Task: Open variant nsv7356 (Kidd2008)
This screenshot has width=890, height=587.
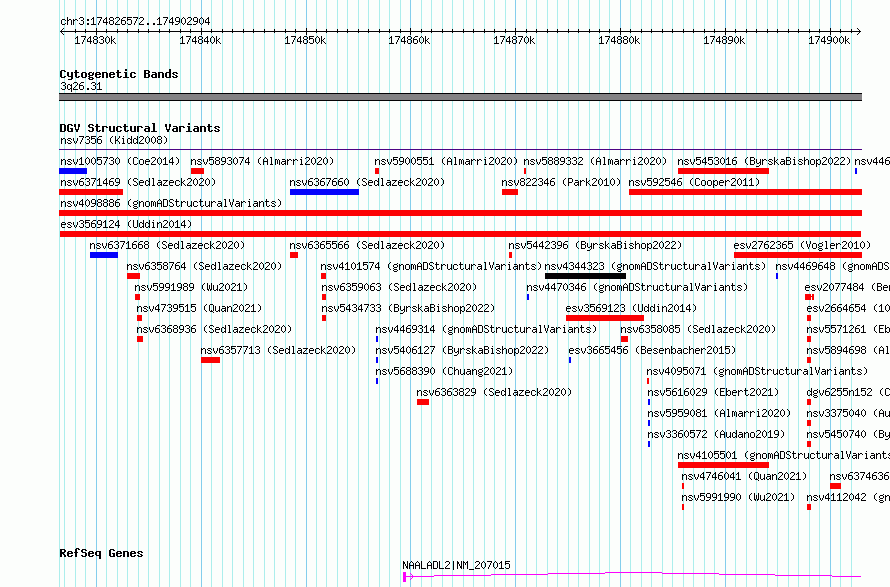Action: click(x=114, y=140)
